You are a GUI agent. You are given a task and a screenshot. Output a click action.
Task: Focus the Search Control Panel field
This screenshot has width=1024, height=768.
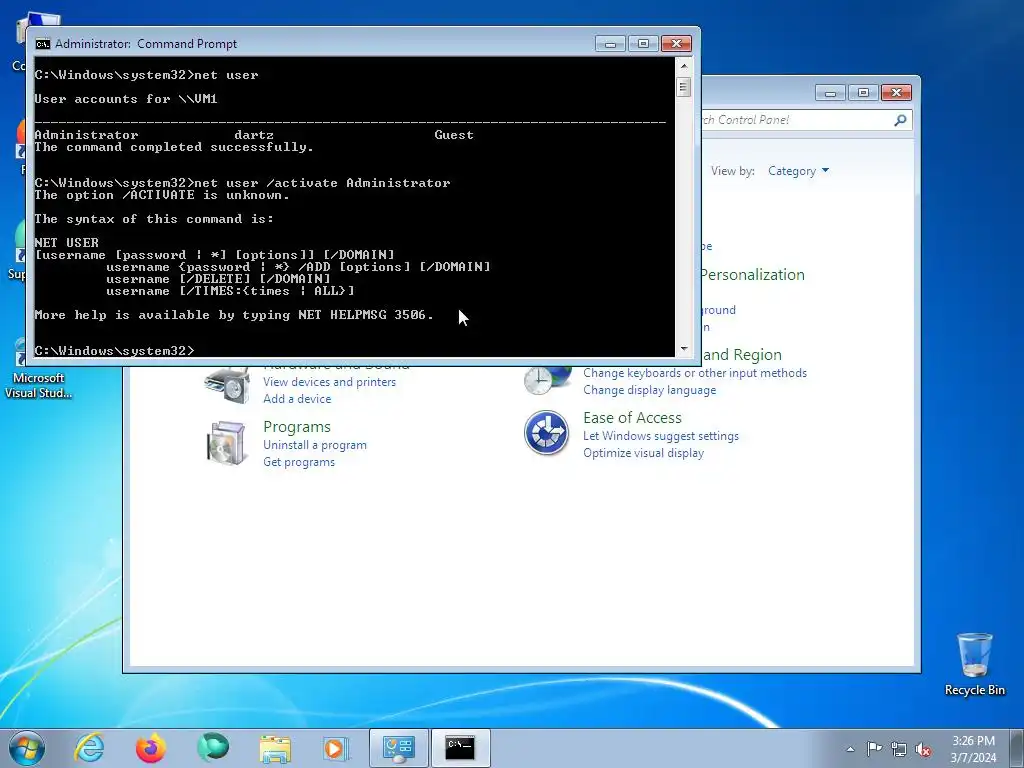point(806,120)
